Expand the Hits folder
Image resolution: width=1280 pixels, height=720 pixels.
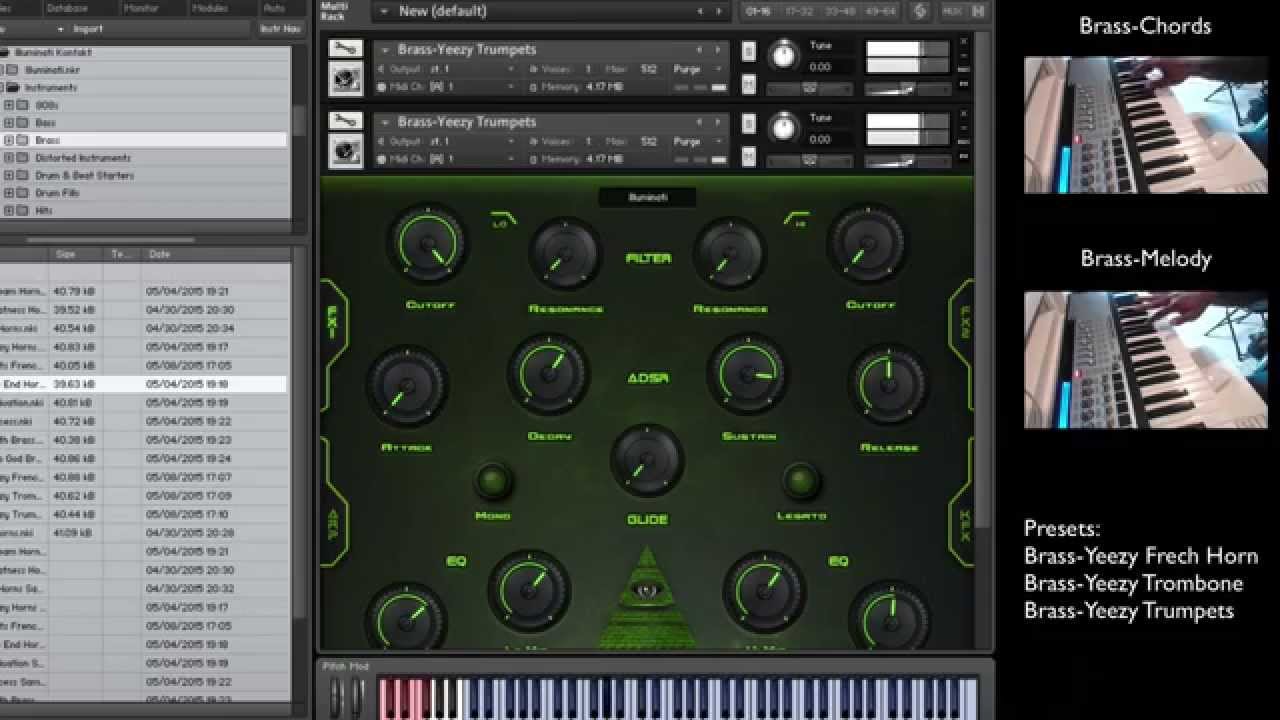tap(9, 210)
